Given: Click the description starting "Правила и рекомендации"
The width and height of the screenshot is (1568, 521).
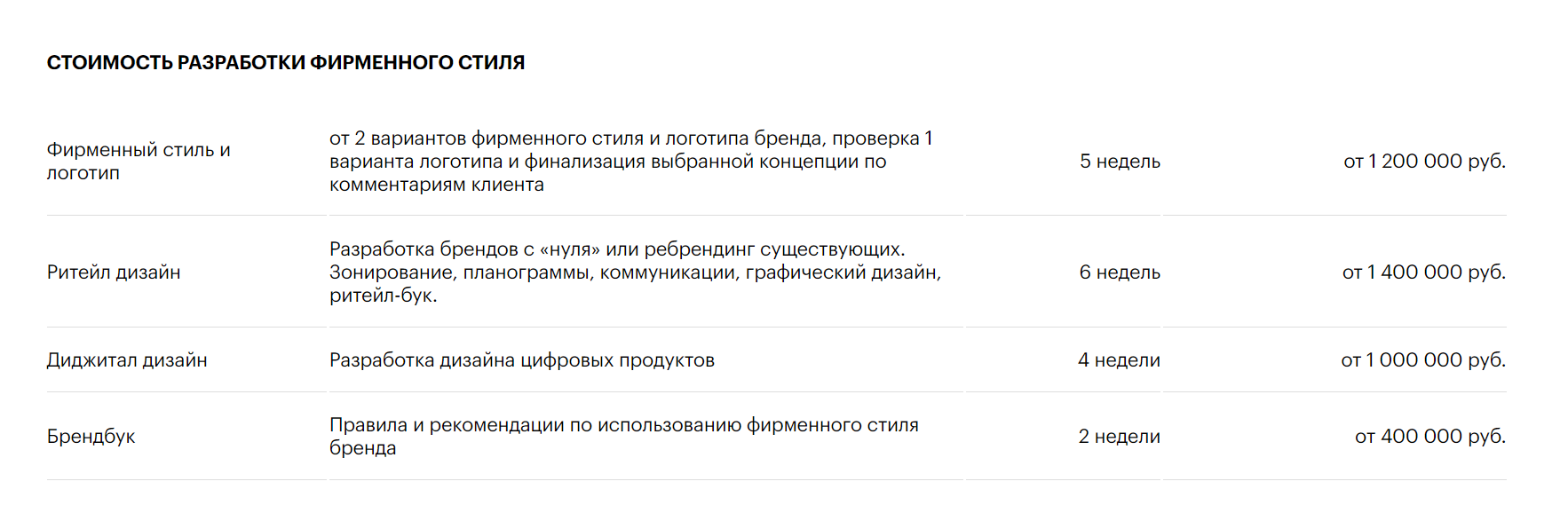Looking at the screenshot, I should [x=623, y=426].
